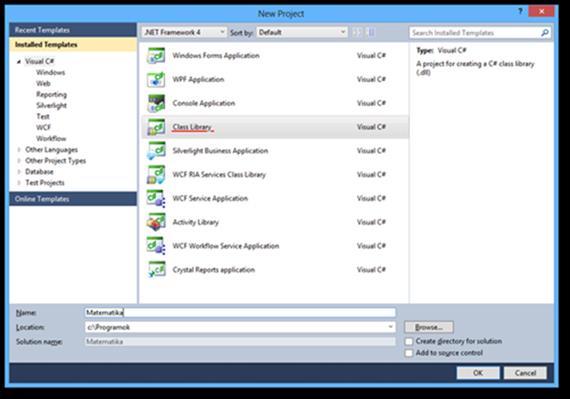Select the WCF category

[x=44, y=128]
